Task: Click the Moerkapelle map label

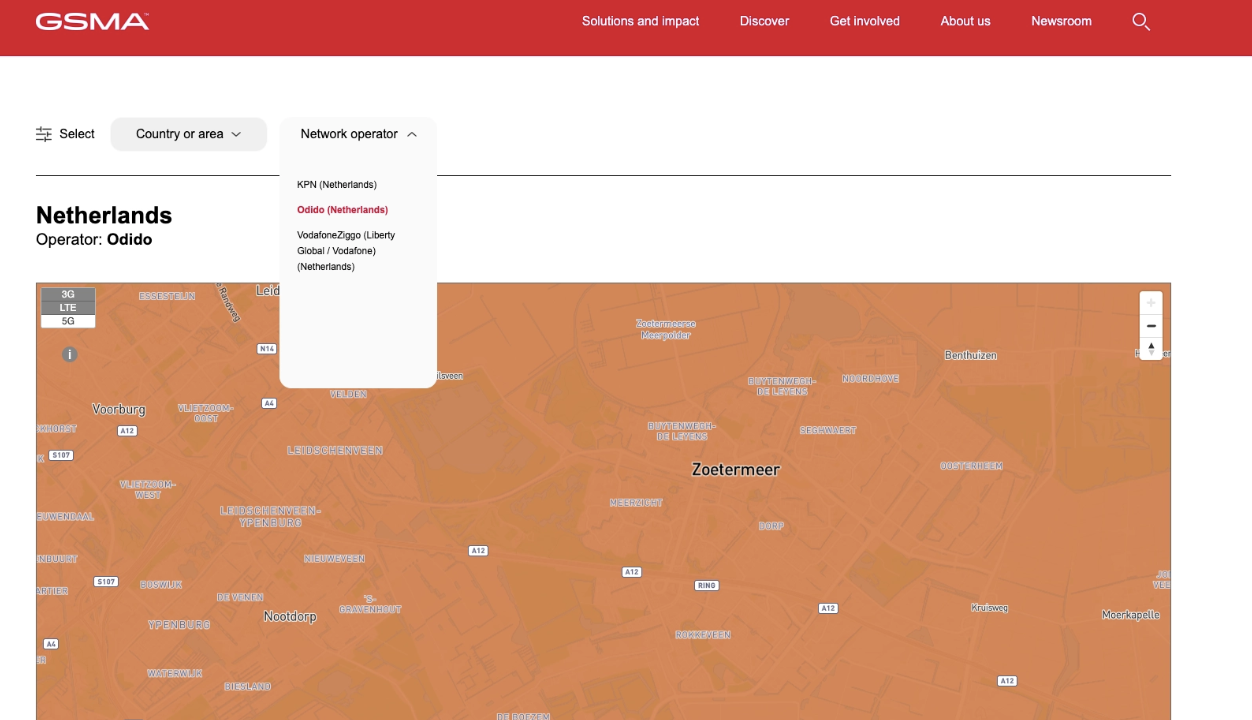Action: click(x=1131, y=615)
